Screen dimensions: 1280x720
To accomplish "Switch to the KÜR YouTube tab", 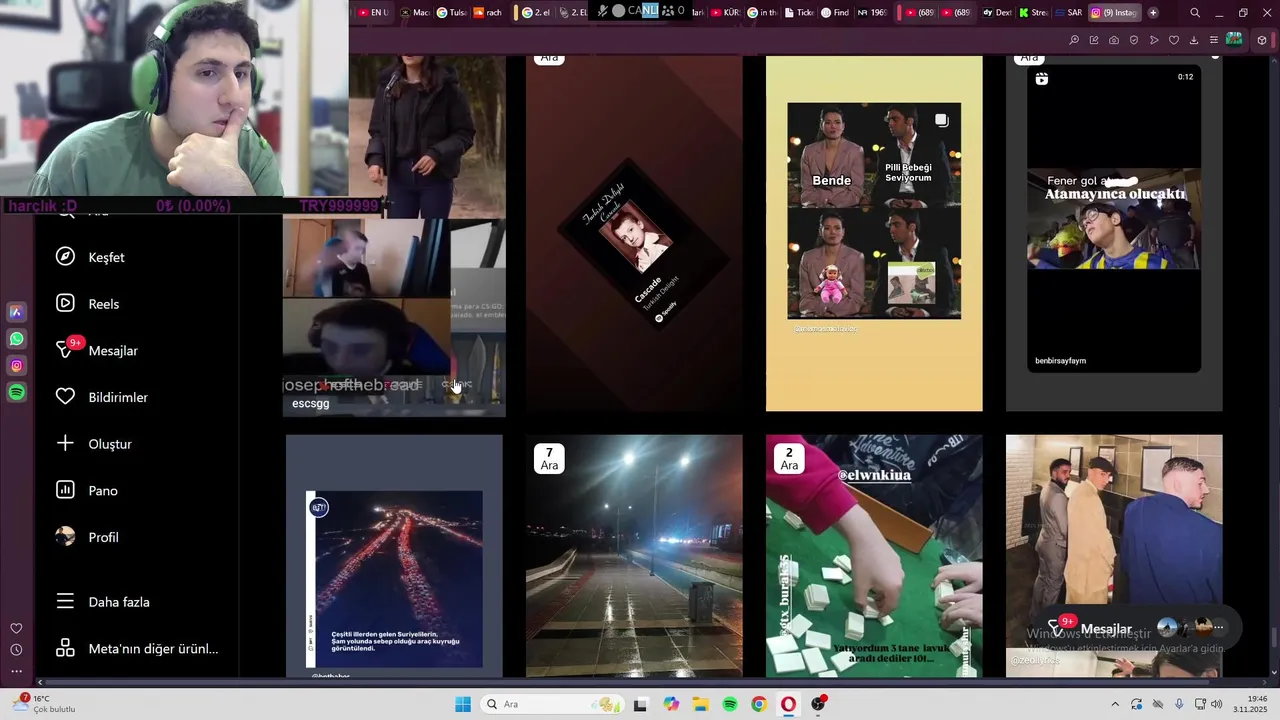I will (726, 13).
